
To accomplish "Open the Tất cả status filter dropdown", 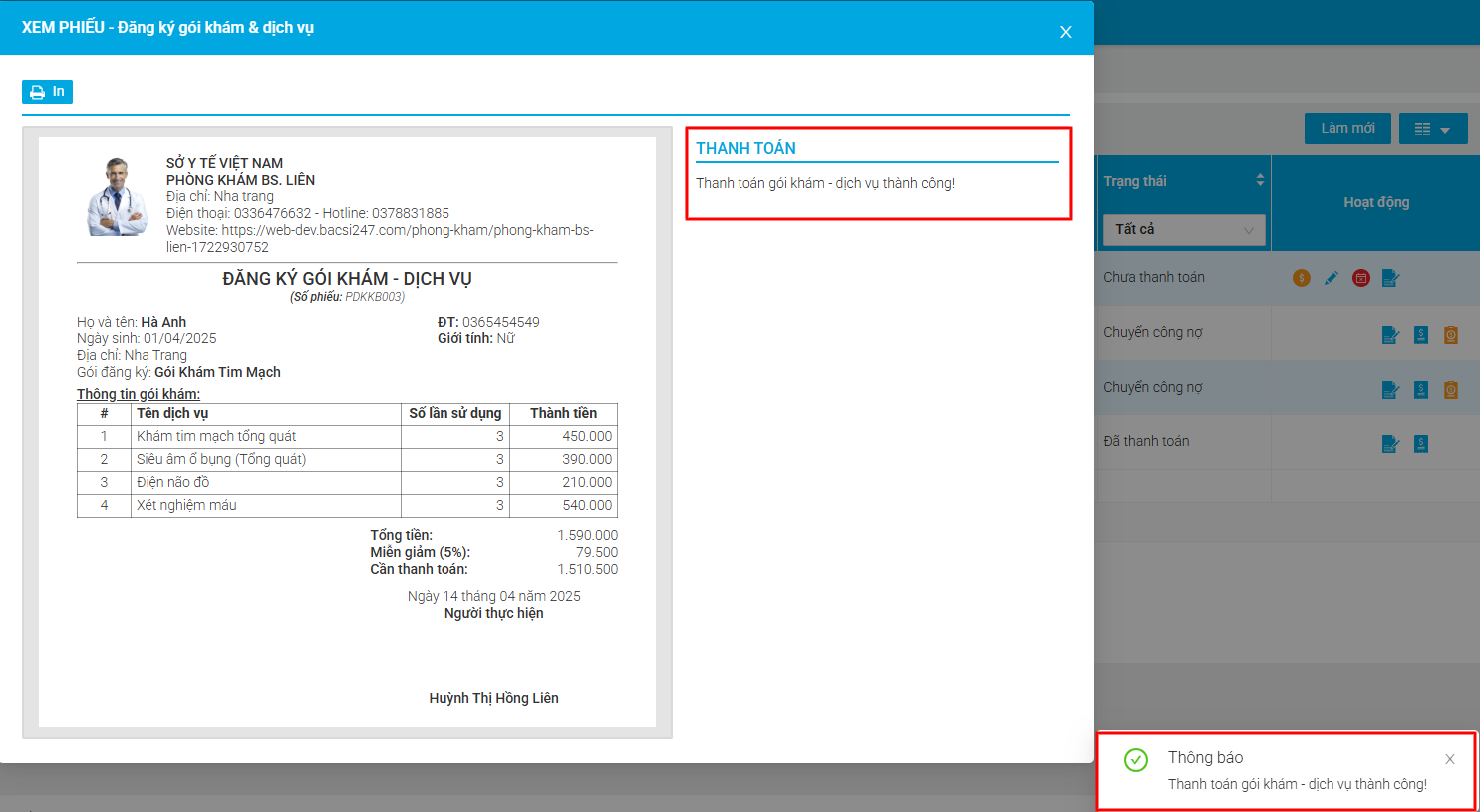I will click(x=1184, y=230).
